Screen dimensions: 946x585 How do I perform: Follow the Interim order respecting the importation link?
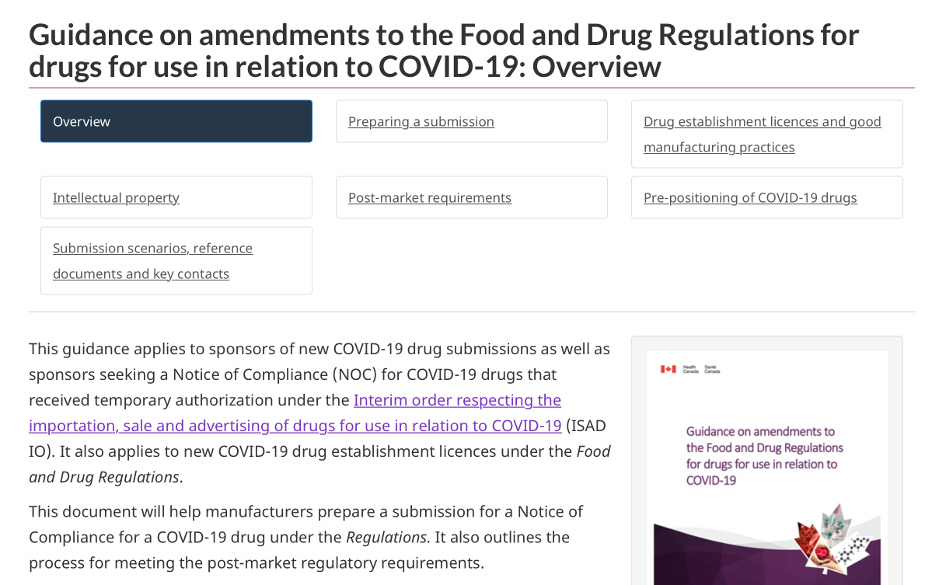coord(457,400)
